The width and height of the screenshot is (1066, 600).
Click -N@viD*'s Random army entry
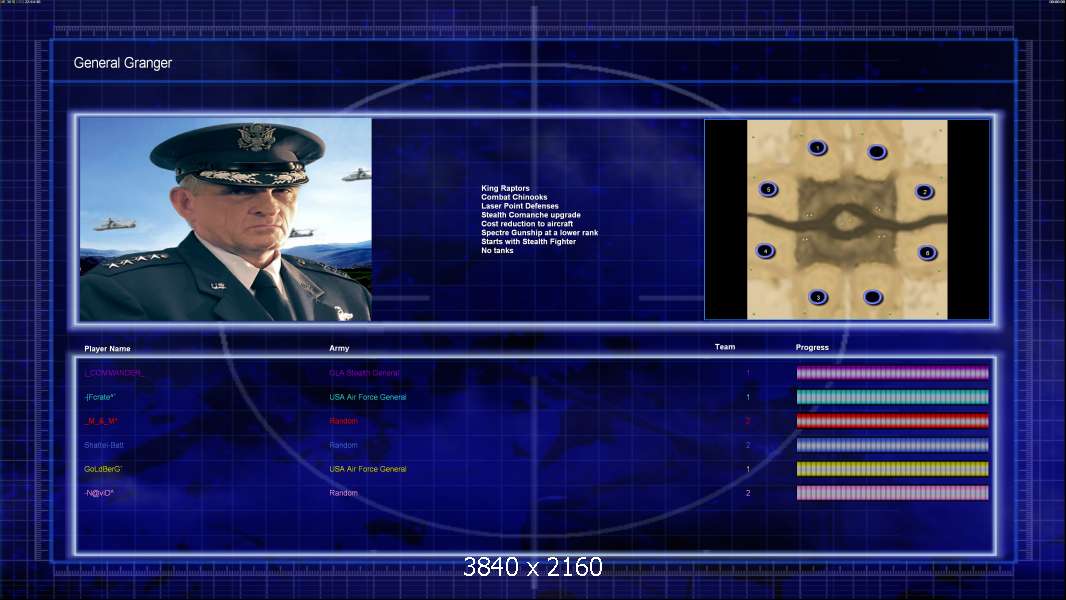point(343,493)
